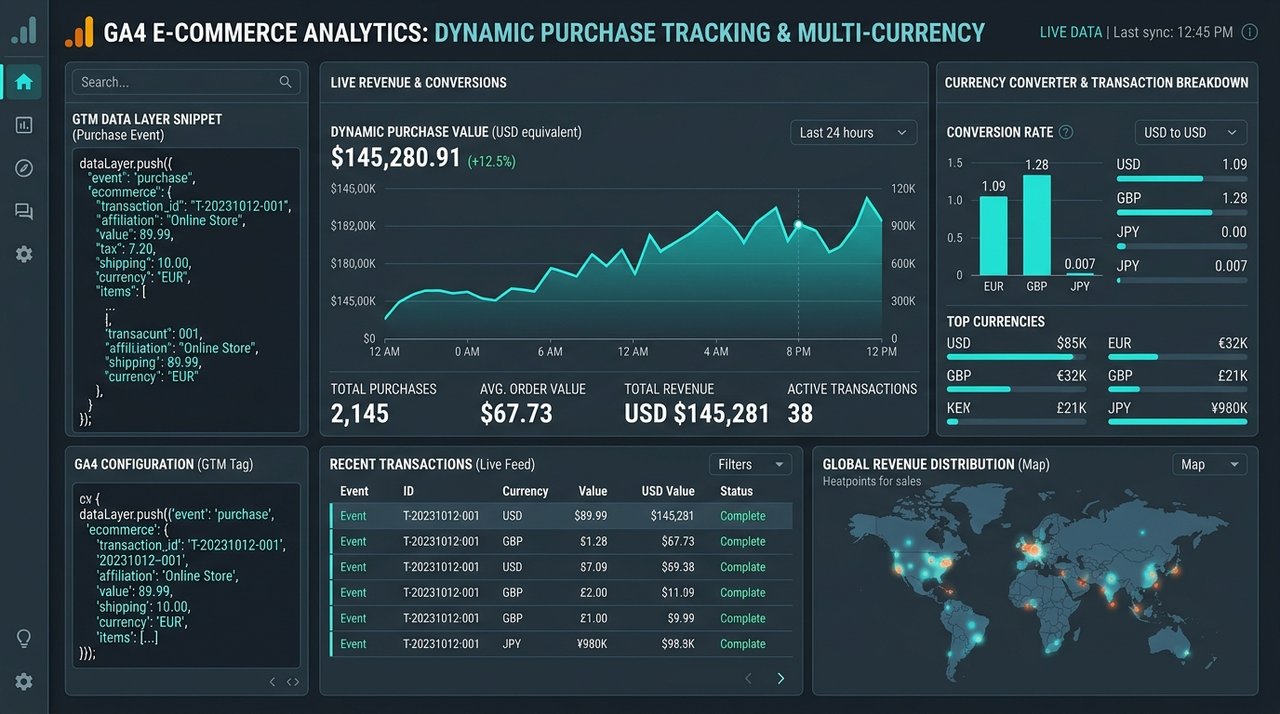
Task: Click the $145,280.91 dynamic purchase value
Action: coord(396,157)
